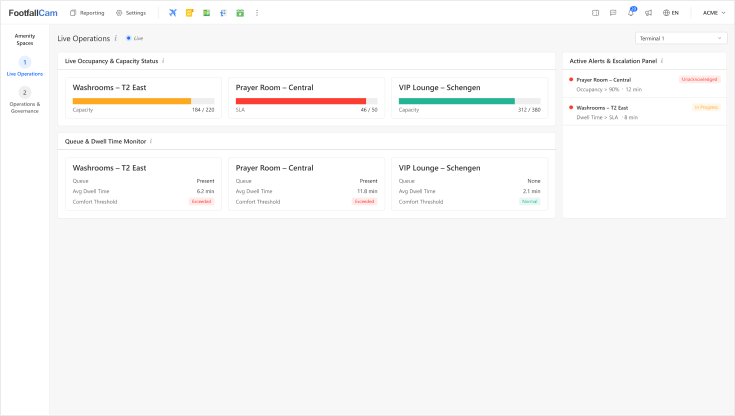Screen dimensions: 735x416
Task: Open the ACME account dropdown
Action: (714, 13)
